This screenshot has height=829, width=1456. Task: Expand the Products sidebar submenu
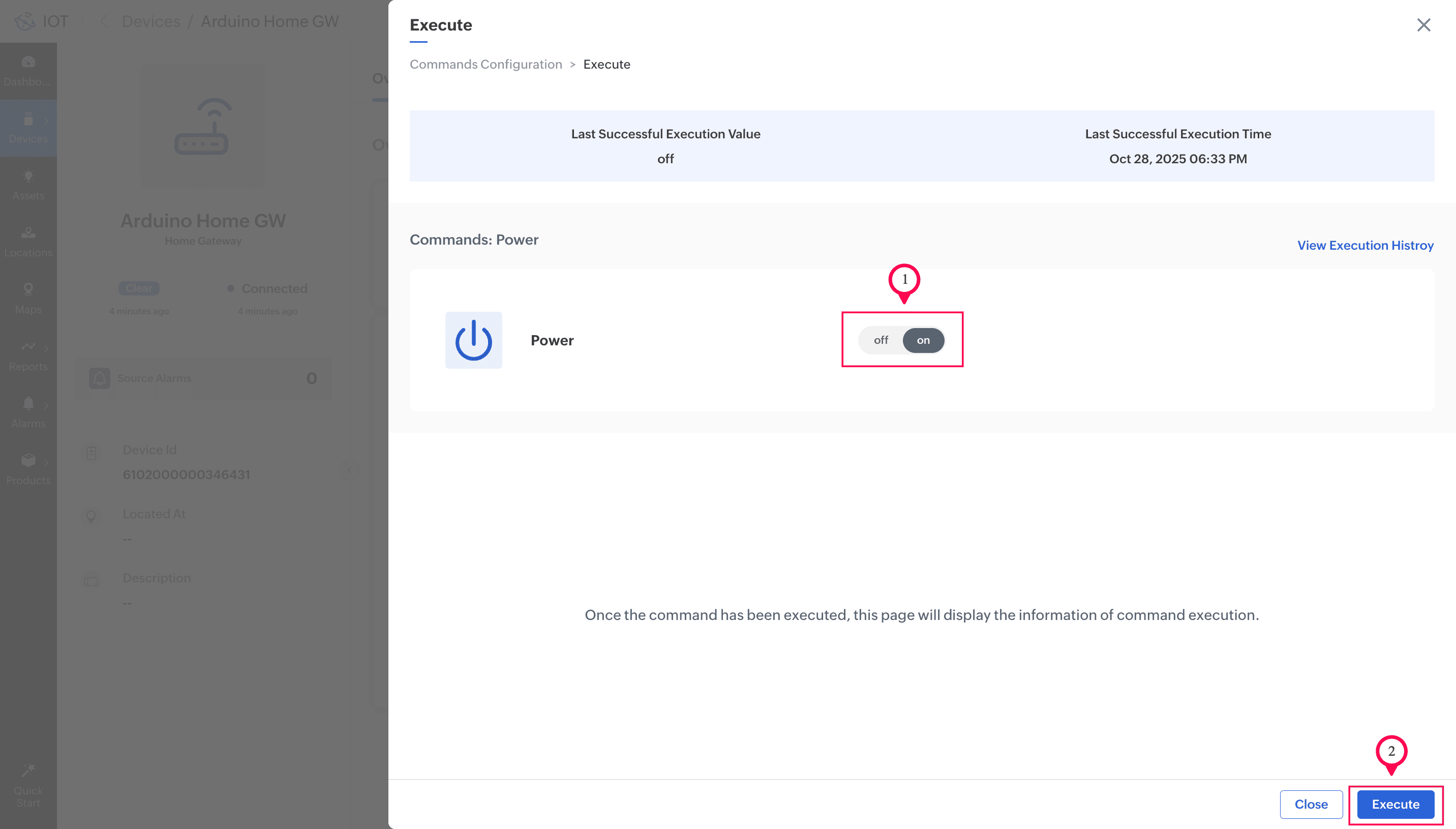pos(46,462)
